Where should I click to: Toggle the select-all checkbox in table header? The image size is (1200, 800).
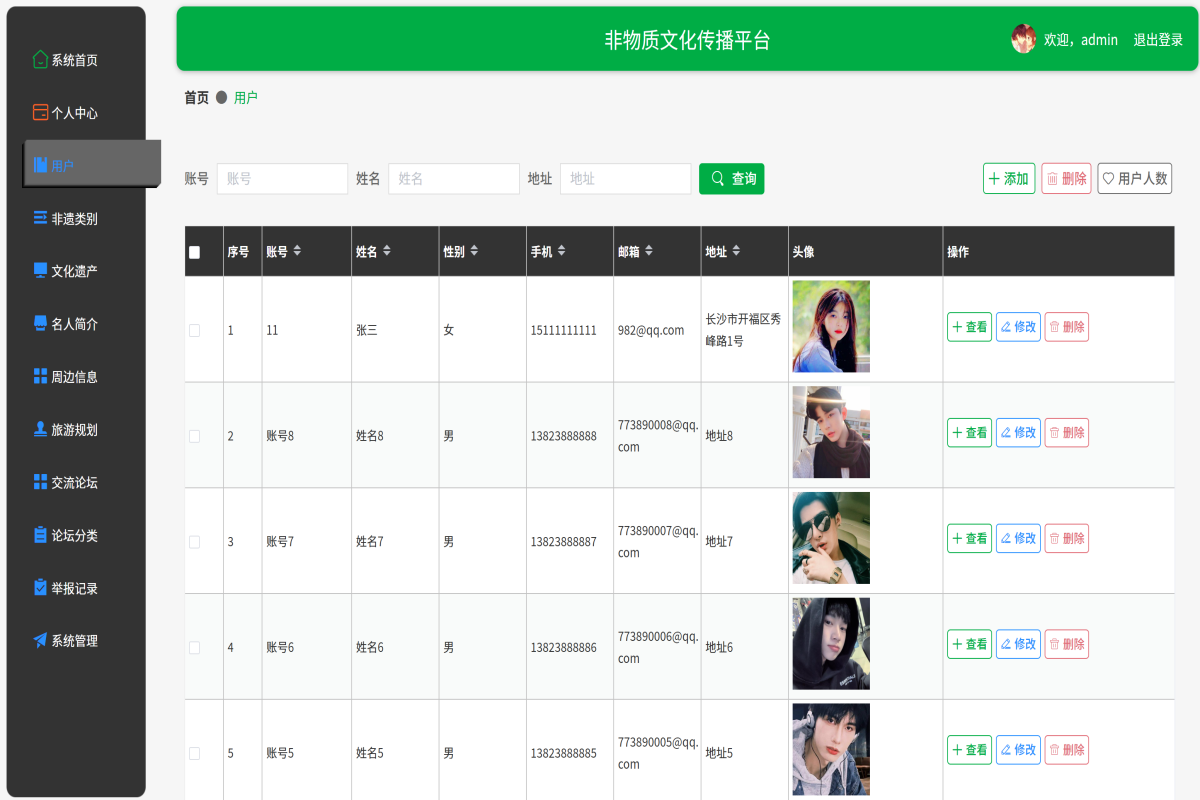(194, 252)
